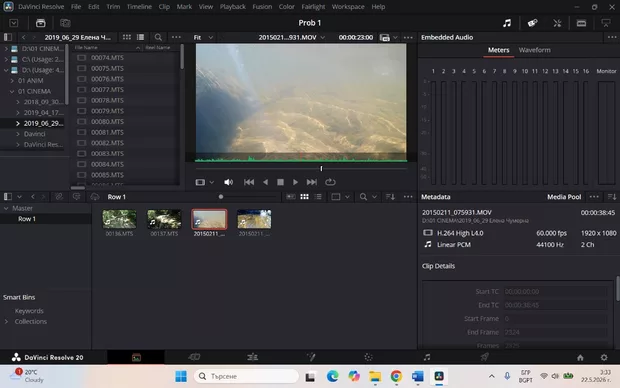Stop playback in viewer
Viewport: 620px width, 388px height.
click(x=280, y=182)
